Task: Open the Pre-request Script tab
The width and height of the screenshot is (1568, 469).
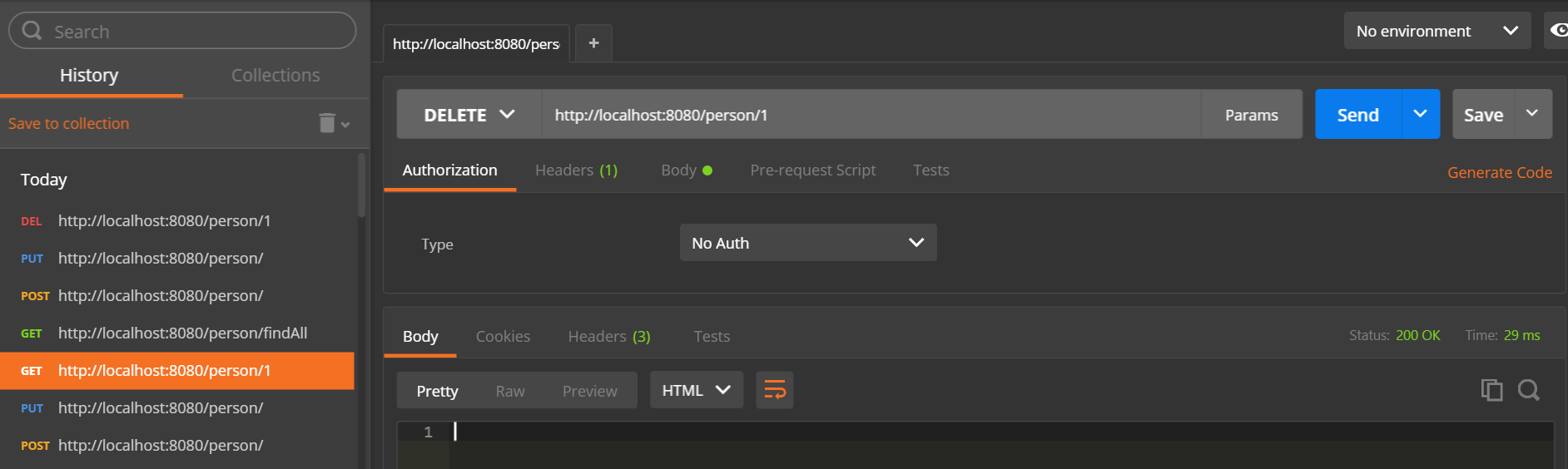Action: pos(812,170)
